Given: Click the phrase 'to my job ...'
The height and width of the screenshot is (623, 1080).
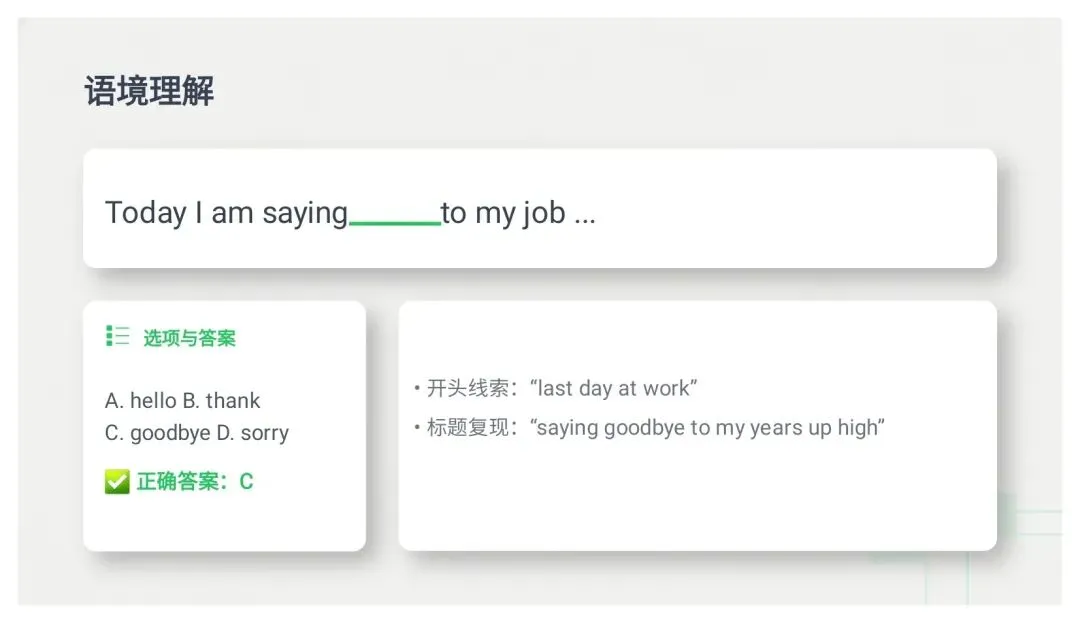Looking at the screenshot, I should [x=518, y=213].
